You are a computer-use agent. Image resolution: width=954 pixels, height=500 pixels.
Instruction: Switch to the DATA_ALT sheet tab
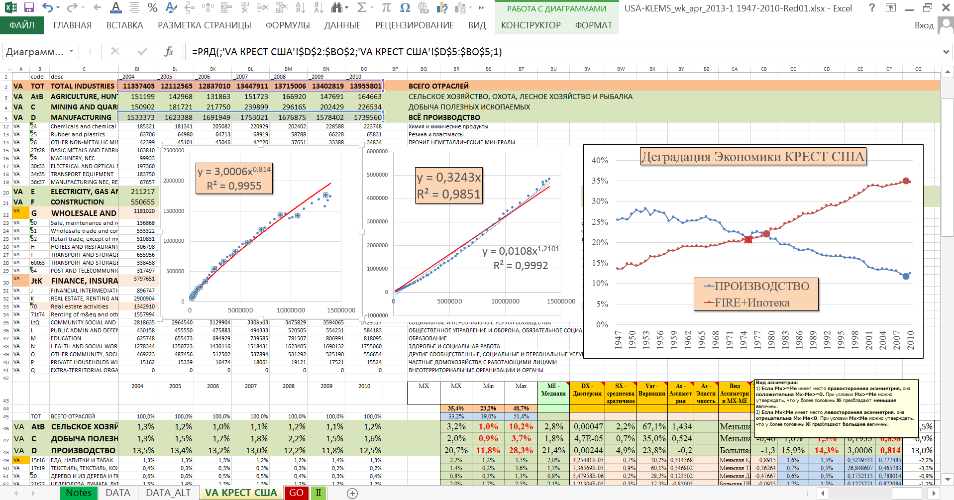[169, 493]
